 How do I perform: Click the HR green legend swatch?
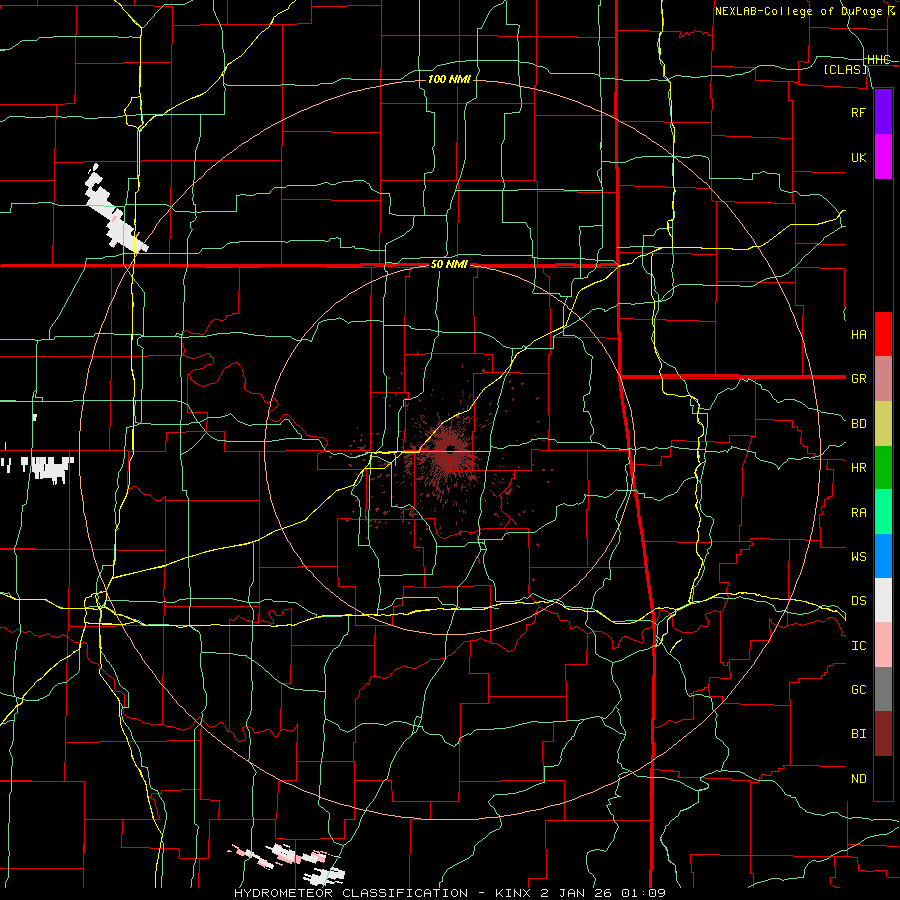tap(883, 468)
